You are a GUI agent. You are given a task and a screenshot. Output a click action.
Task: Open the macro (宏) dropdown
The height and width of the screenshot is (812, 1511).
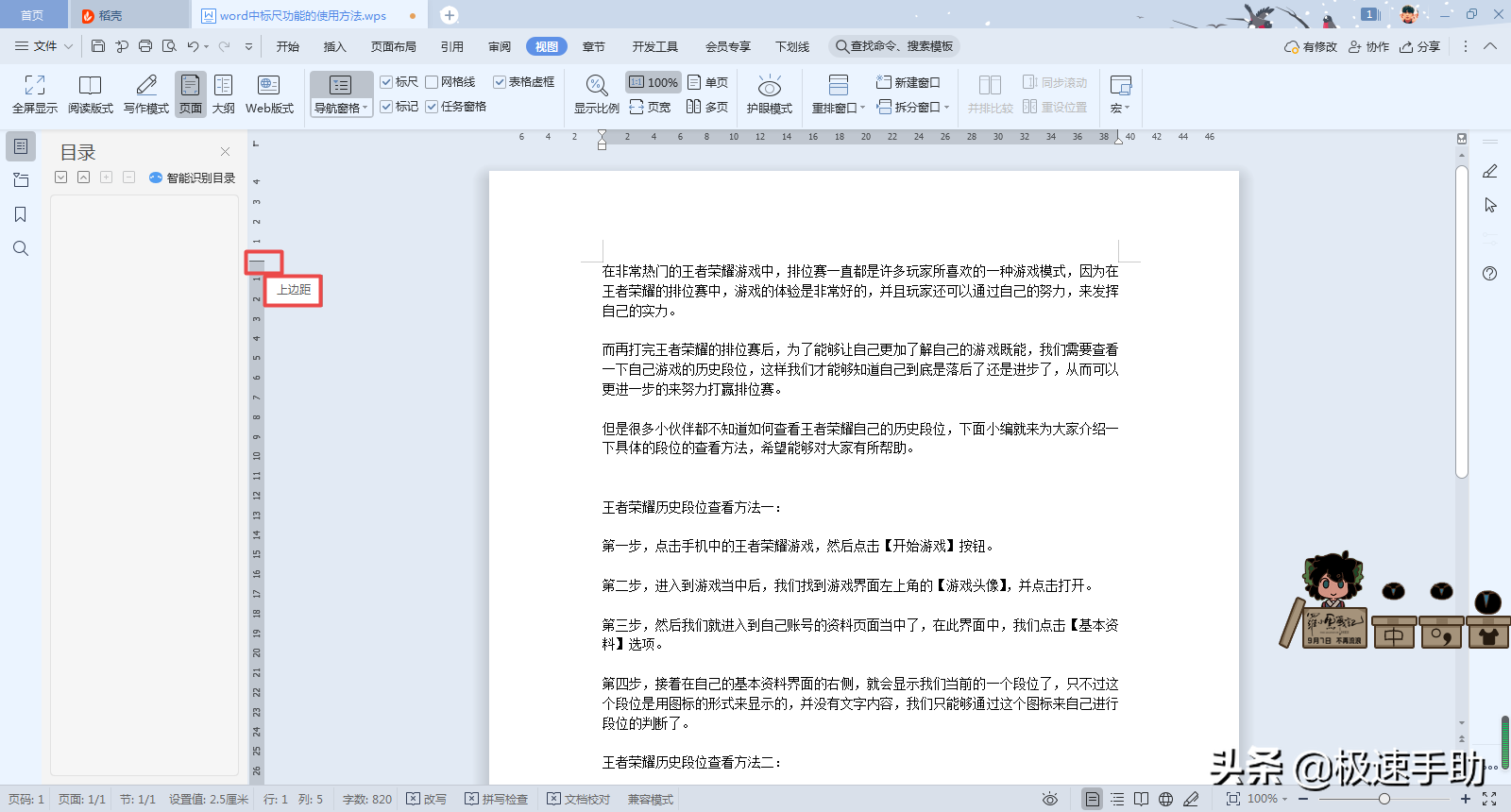[1120, 109]
